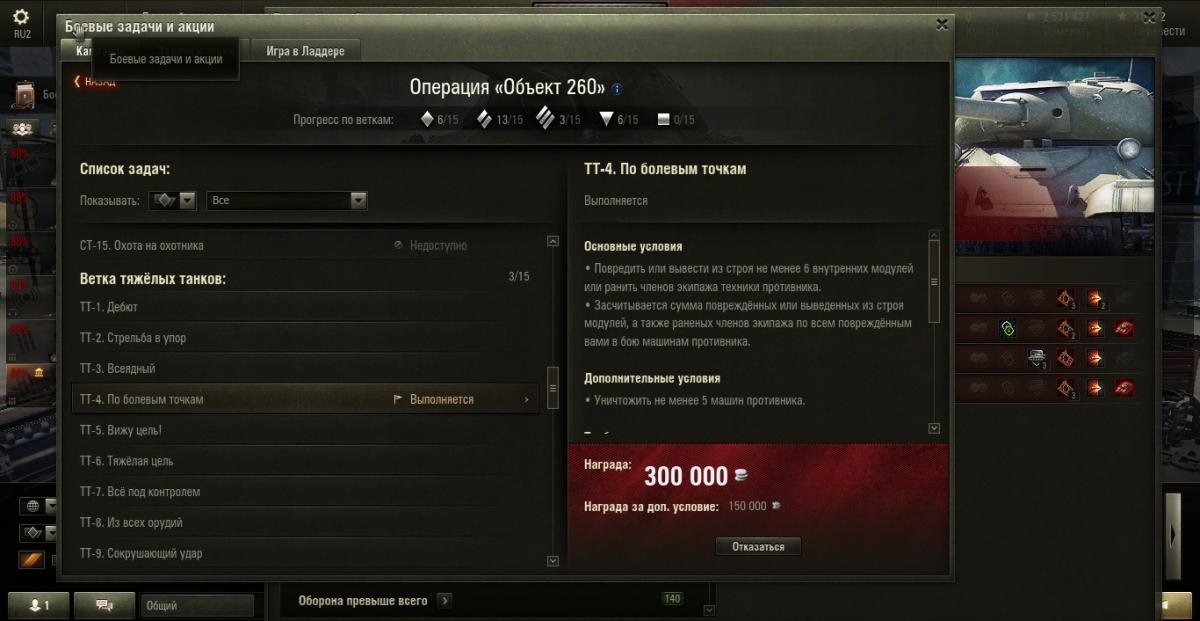Click the task list scrollbar handle
This screenshot has width=1200, height=621.
(x=552, y=381)
